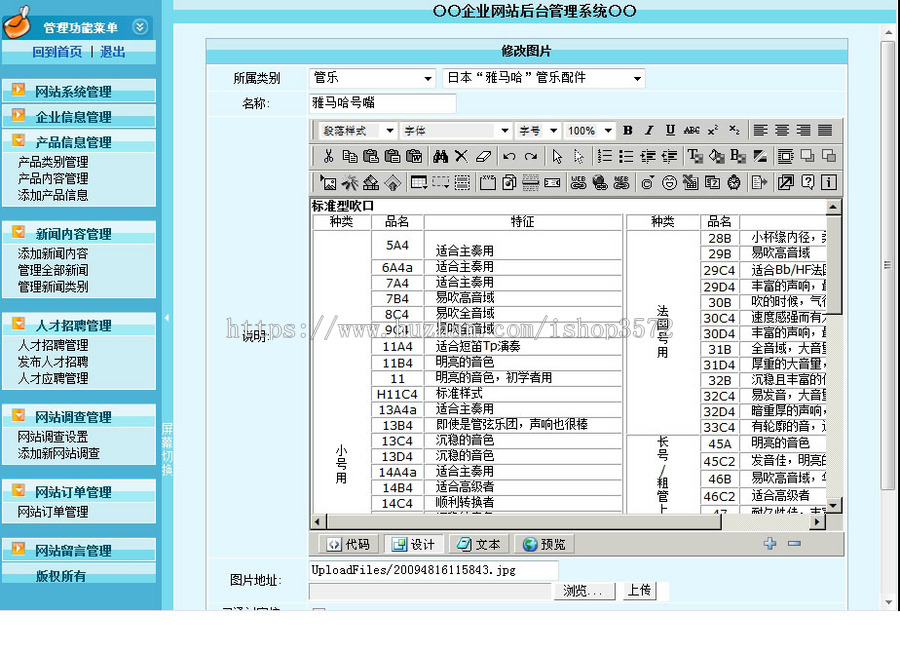This screenshot has height=653, width=900.
Task: Open editor help question icon
Action: coord(808,182)
